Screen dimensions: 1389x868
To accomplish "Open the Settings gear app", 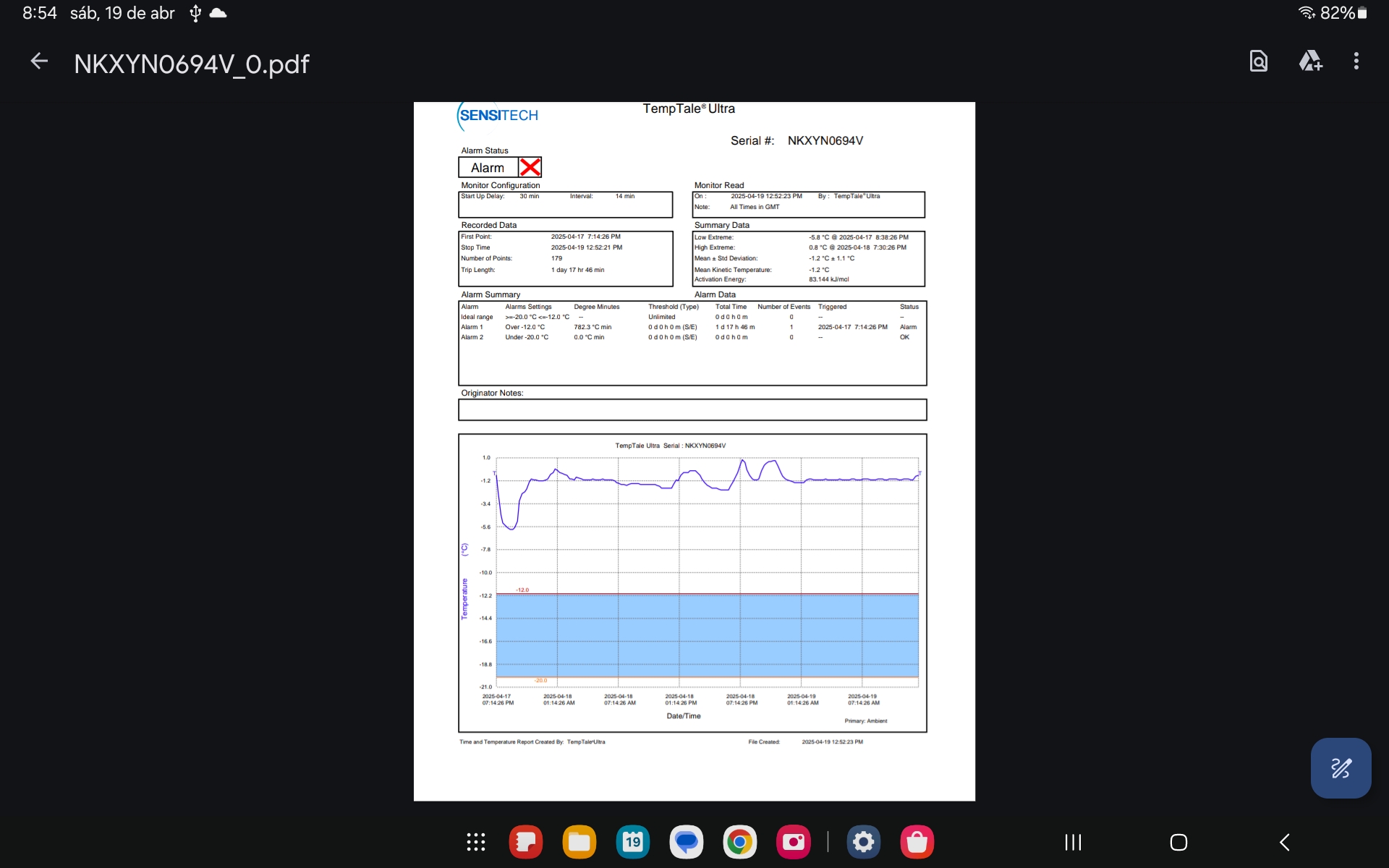I will [x=864, y=842].
